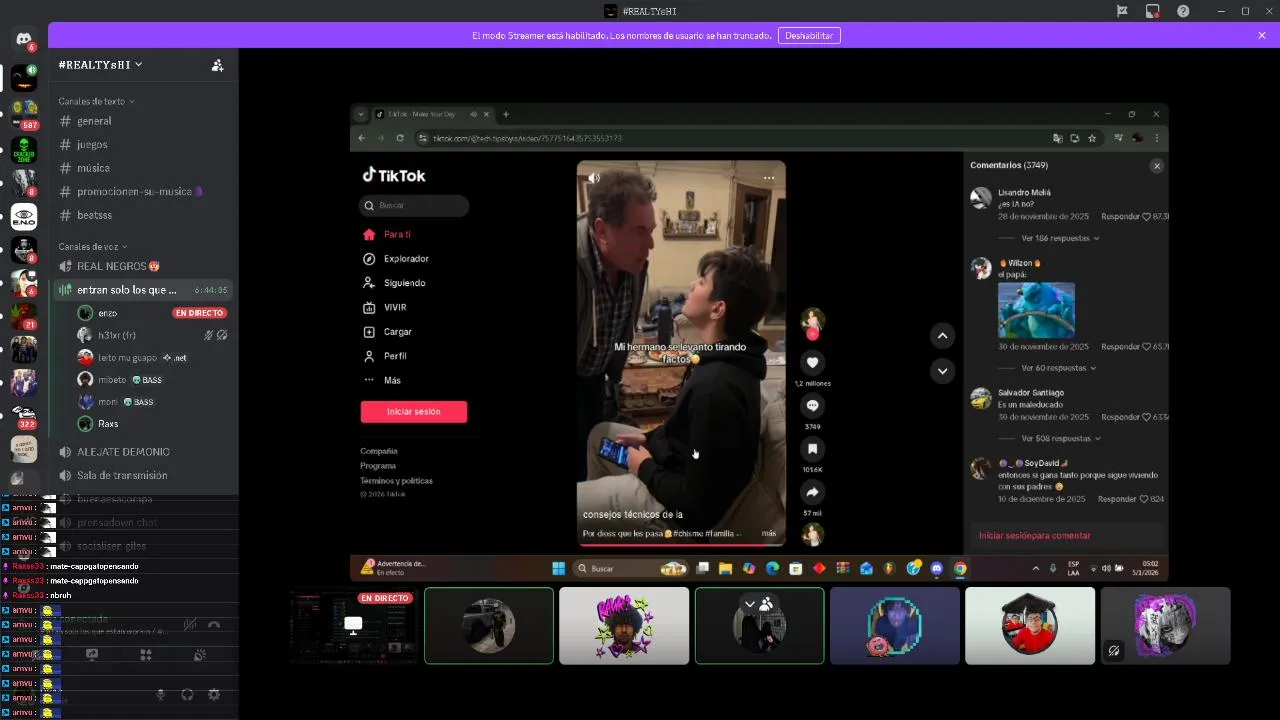Viewport: 1280px width, 720px height.
Task: Go to previous TikTok video up arrow
Action: coord(942,336)
